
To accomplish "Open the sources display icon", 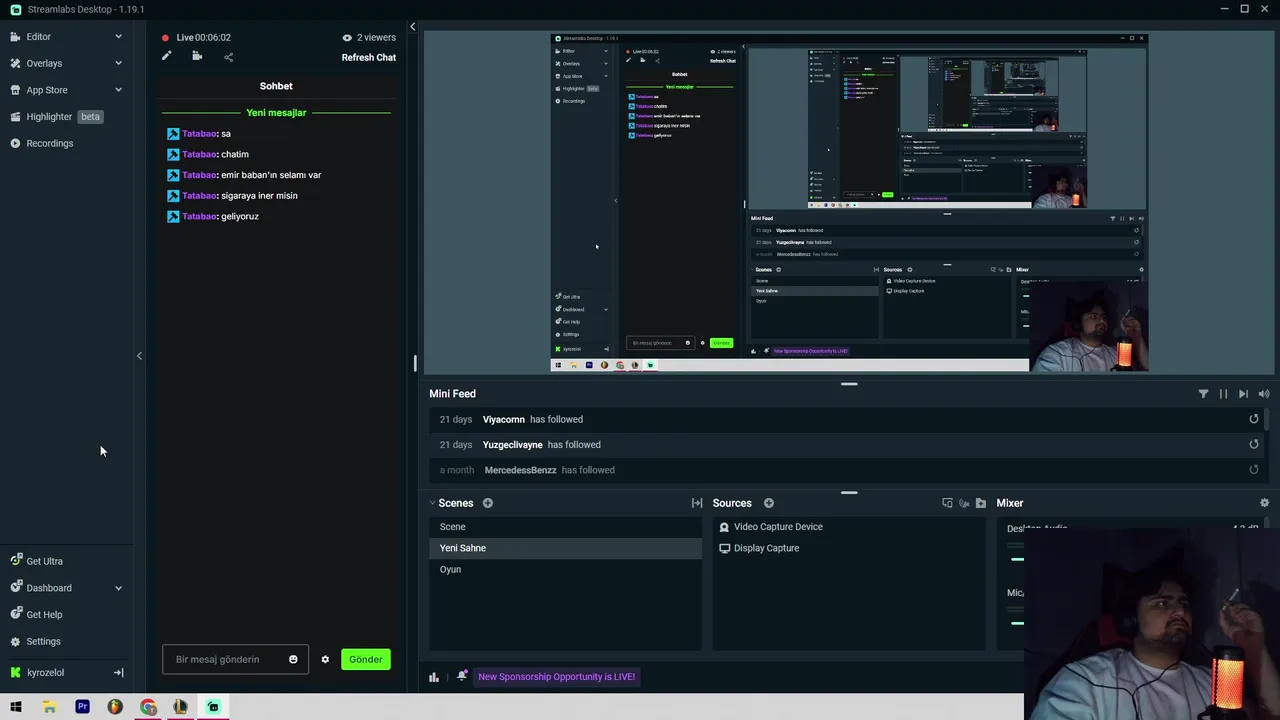I will (x=947, y=503).
